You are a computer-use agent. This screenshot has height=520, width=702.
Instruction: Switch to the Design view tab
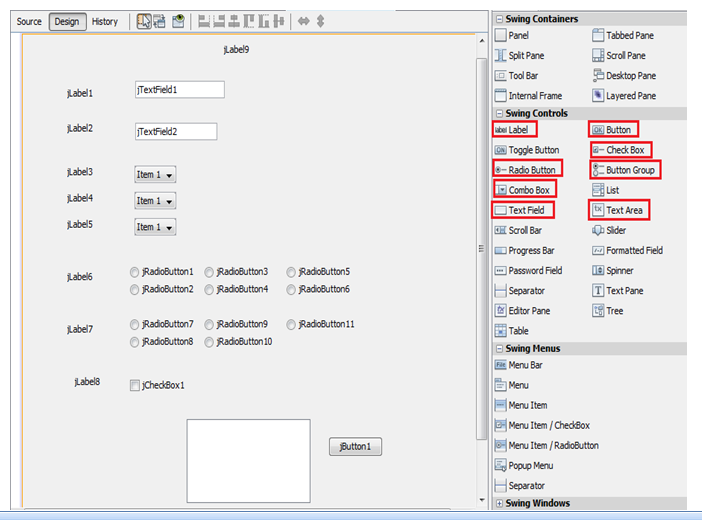click(x=67, y=21)
